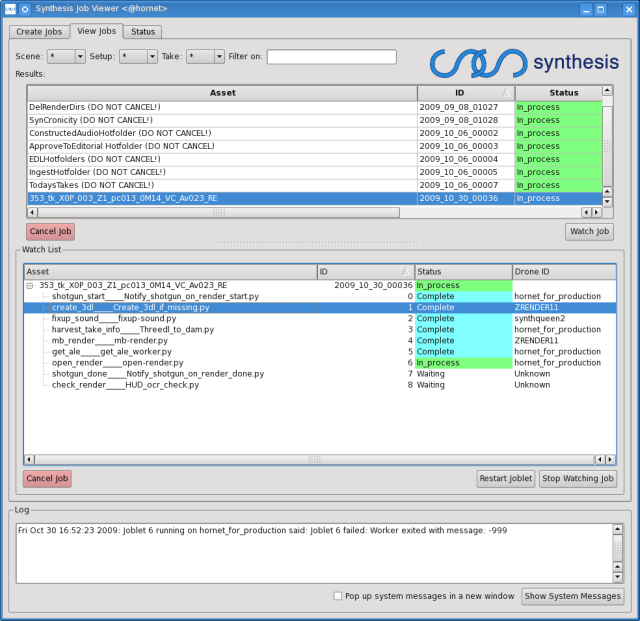Image resolution: width=640 pixels, height=621 pixels.
Task: Open the Create Jobs tab
Action: tap(39, 32)
